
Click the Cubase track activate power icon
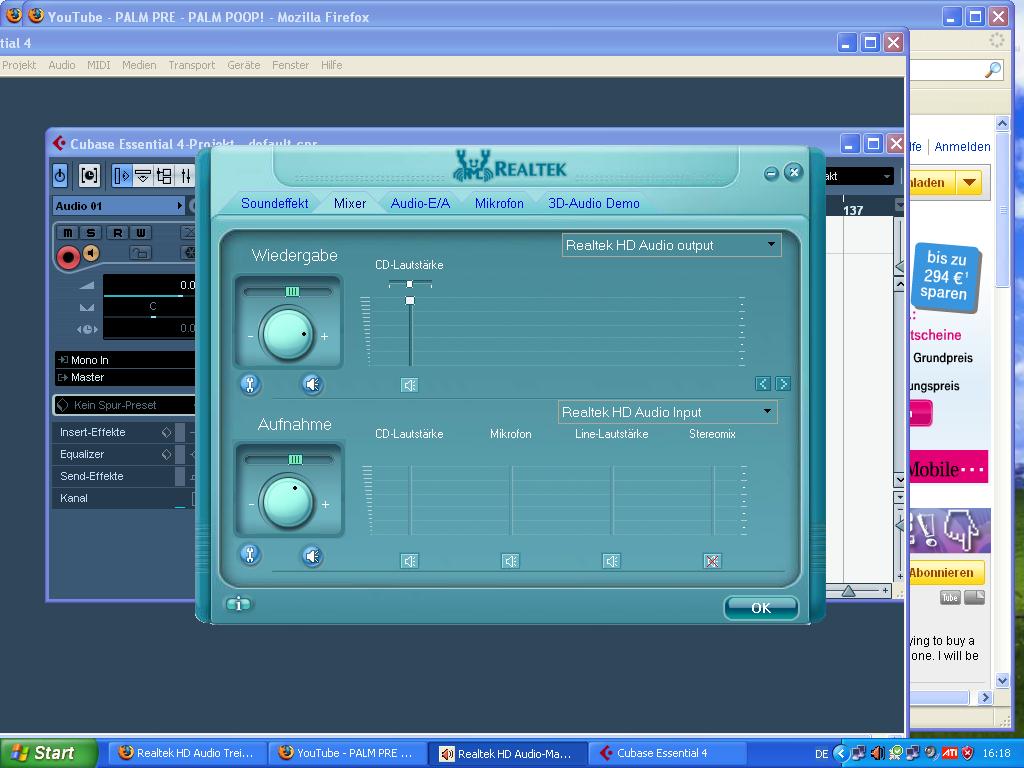(60, 176)
